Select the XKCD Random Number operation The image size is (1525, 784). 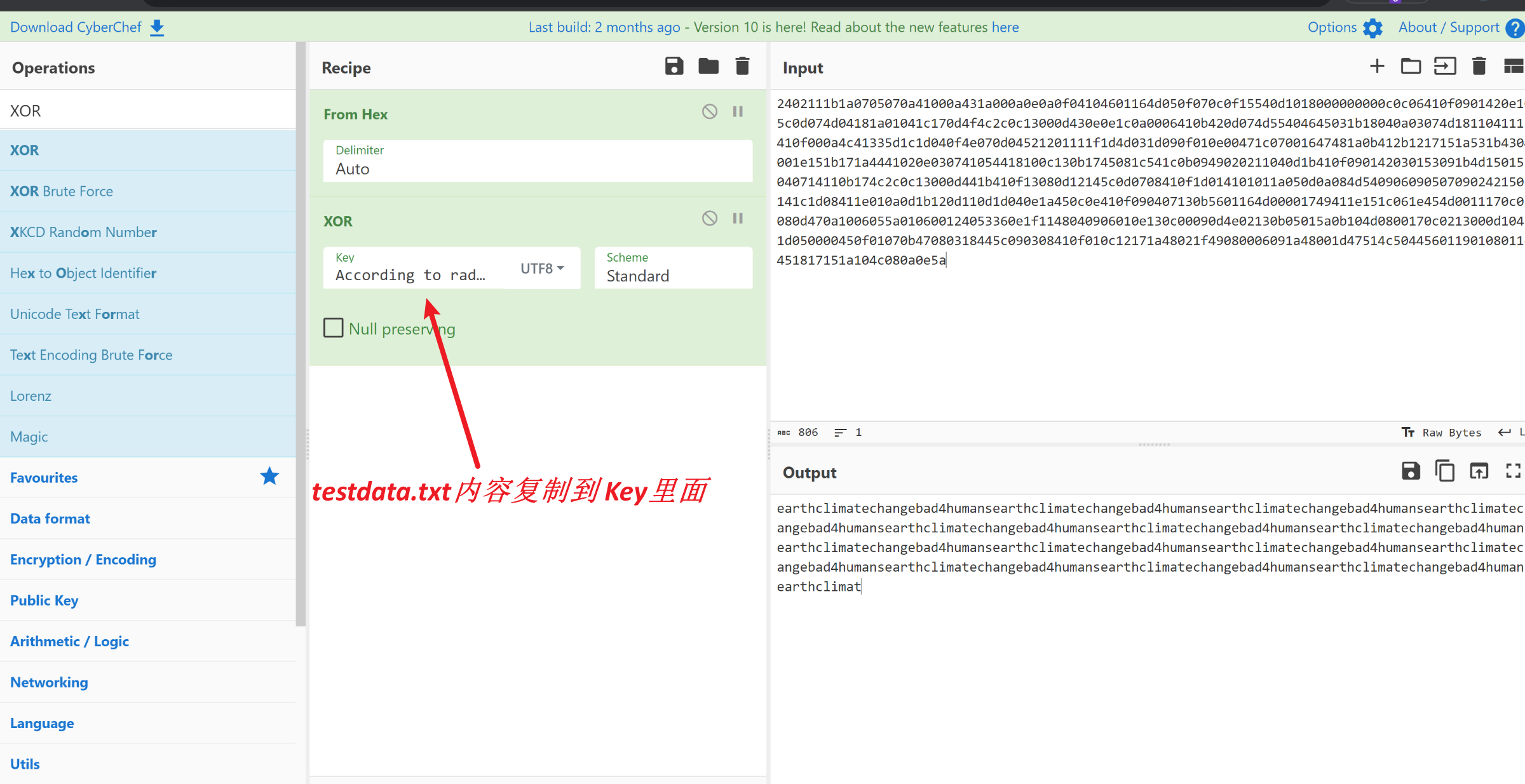148,232
